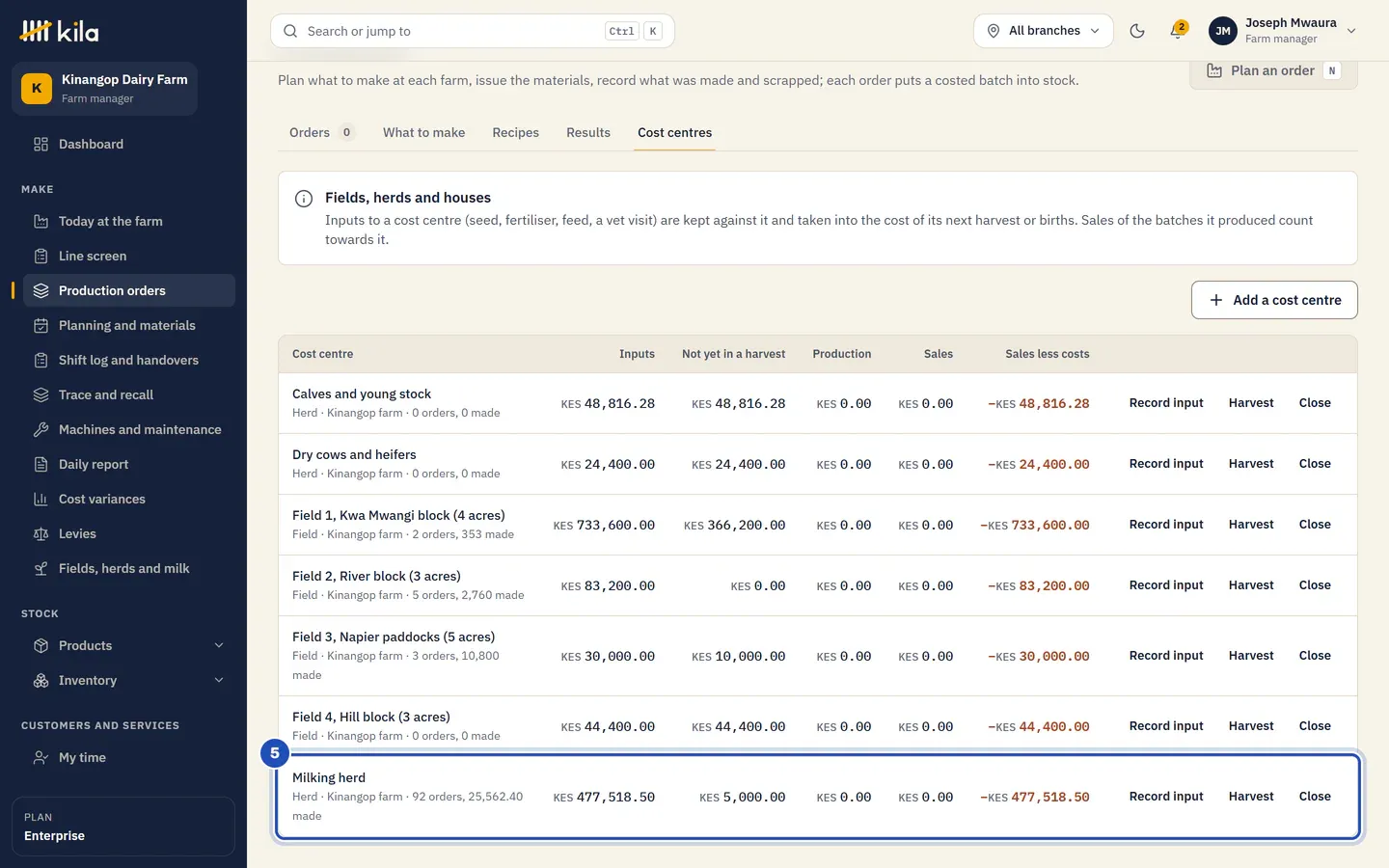Viewport: 1389px width, 868px height.
Task: Expand the Products menu chevron
Action: coord(219,645)
